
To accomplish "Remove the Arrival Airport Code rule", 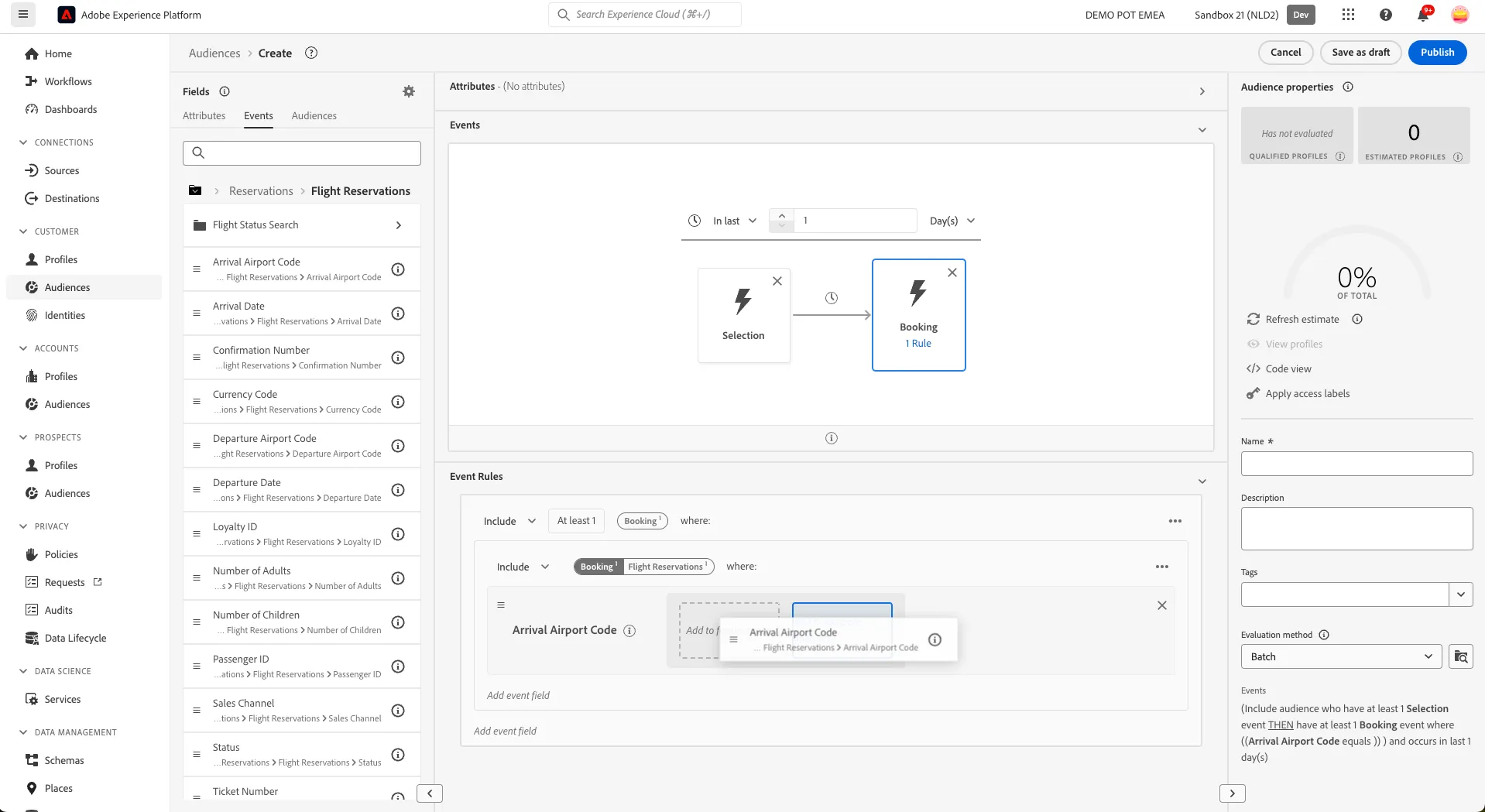I will (x=1162, y=605).
